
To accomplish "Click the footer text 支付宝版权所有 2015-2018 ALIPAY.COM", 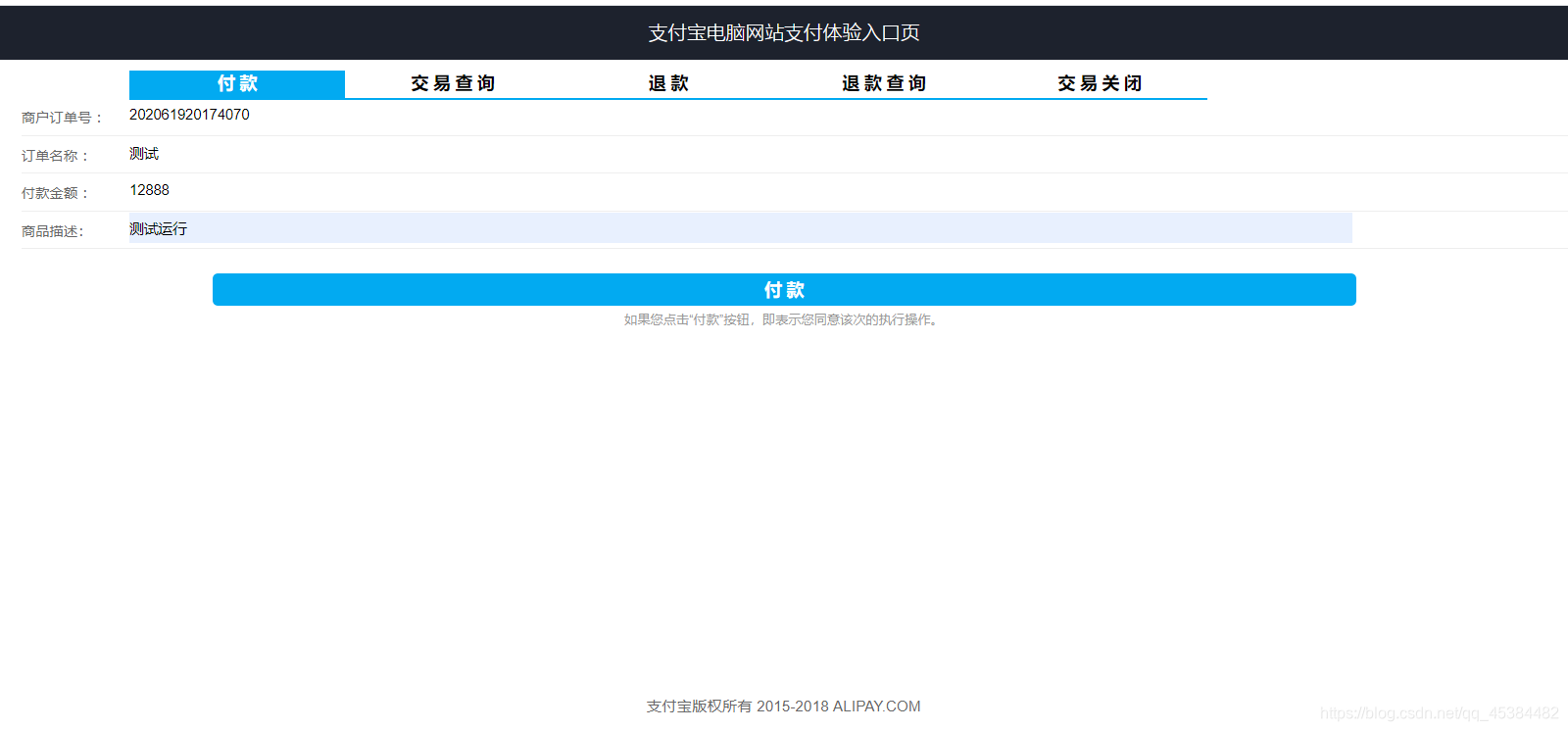I will point(784,707).
